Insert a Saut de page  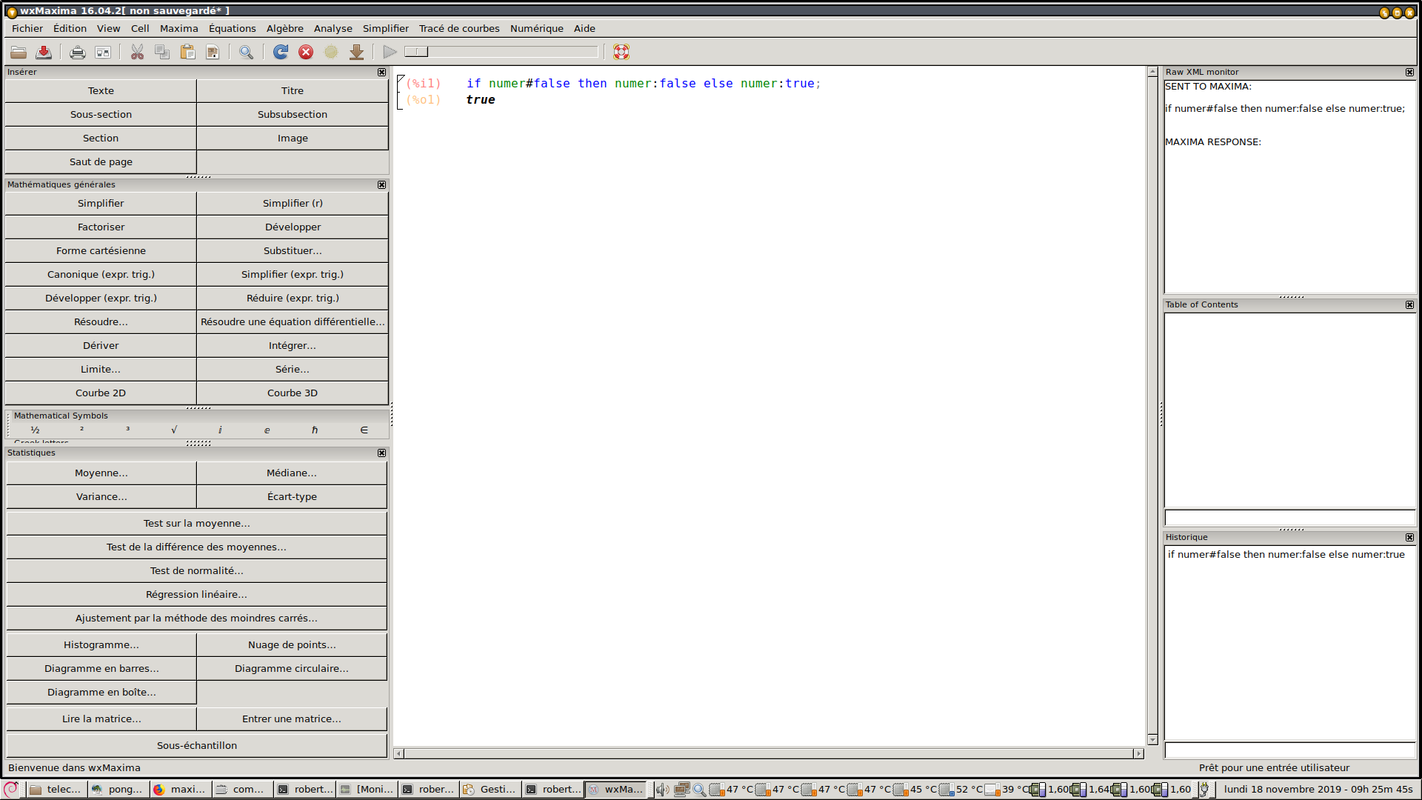pyautogui.click(x=101, y=162)
